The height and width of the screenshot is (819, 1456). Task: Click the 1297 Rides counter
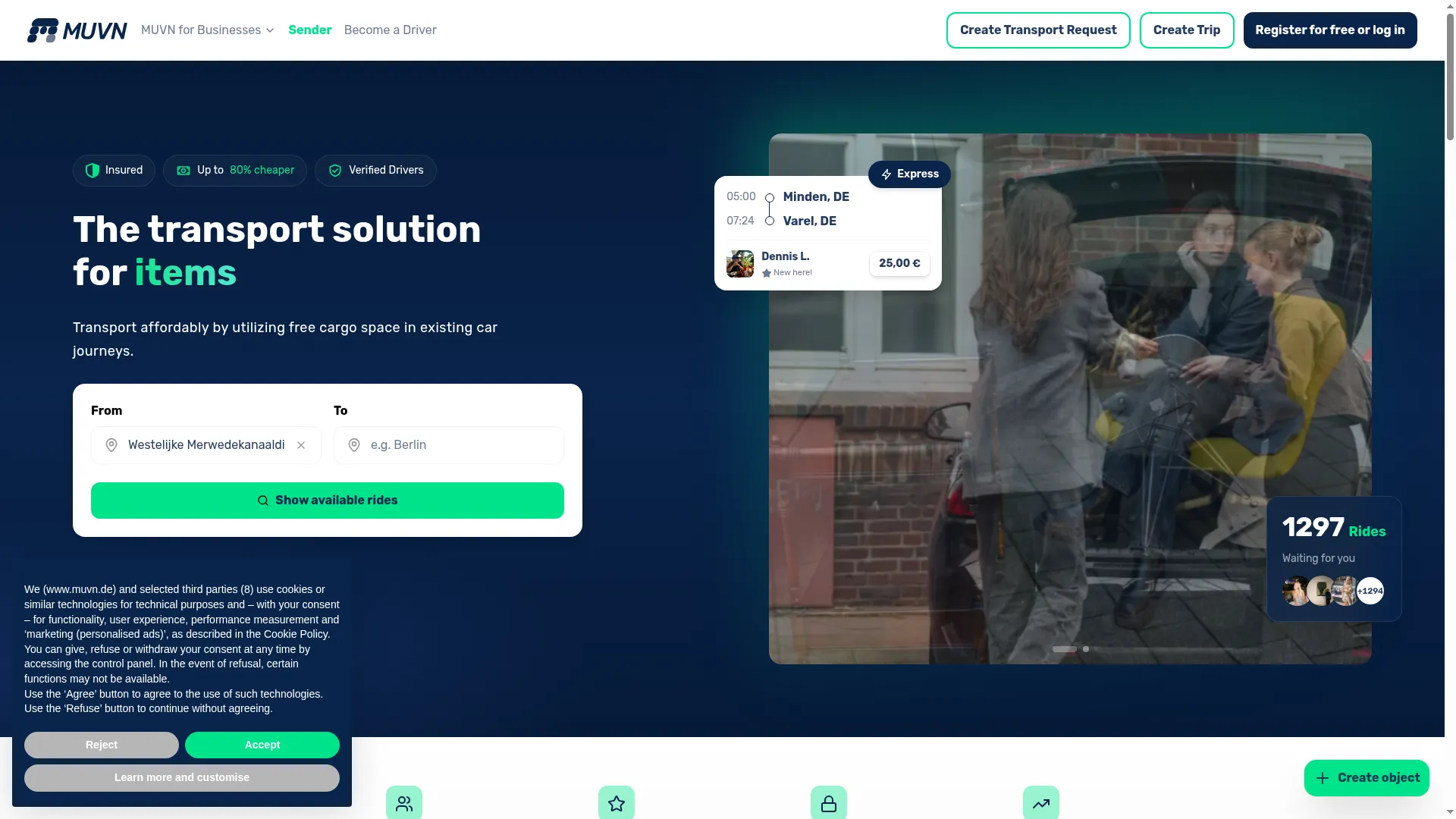pos(1334,528)
